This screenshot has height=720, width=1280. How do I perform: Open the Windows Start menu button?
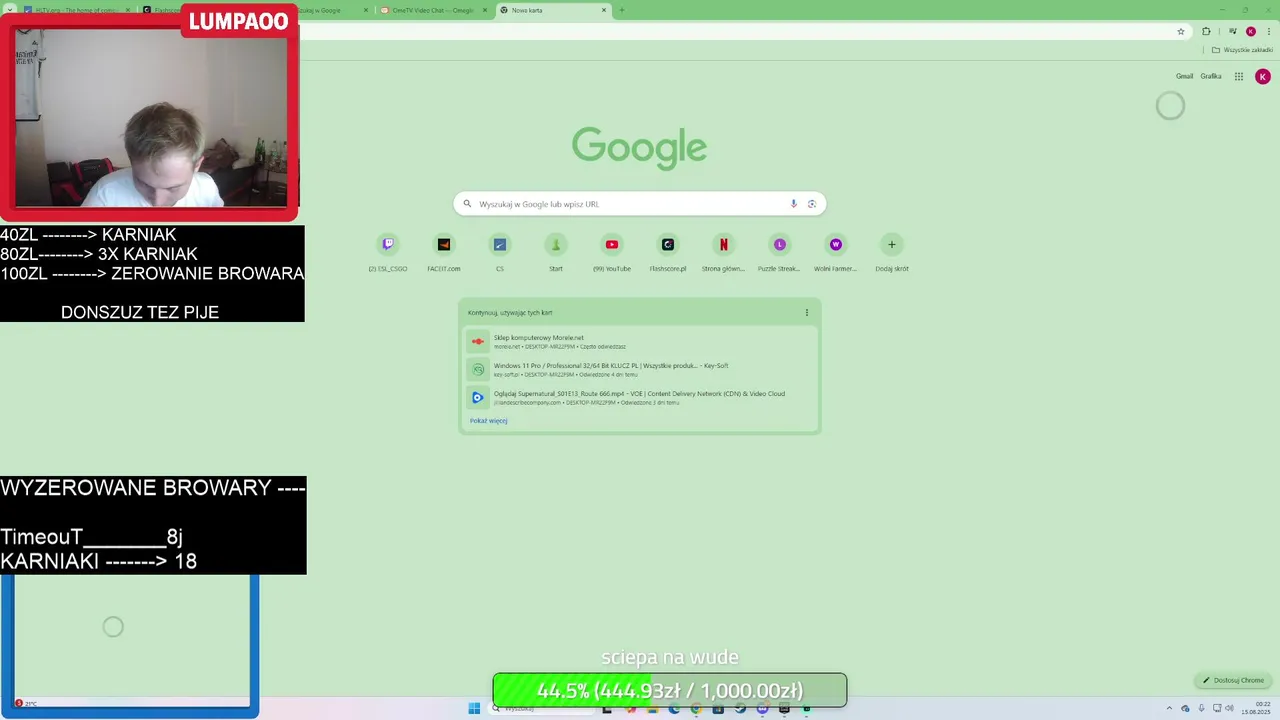(474, 709)
